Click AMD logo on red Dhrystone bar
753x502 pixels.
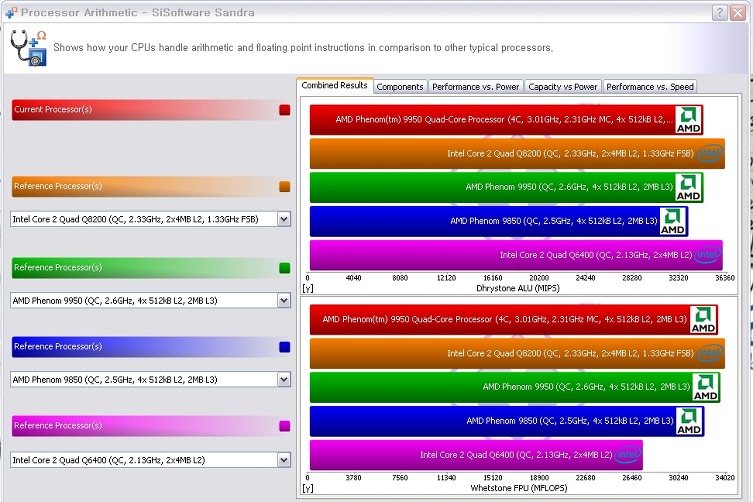pos(688,120)
